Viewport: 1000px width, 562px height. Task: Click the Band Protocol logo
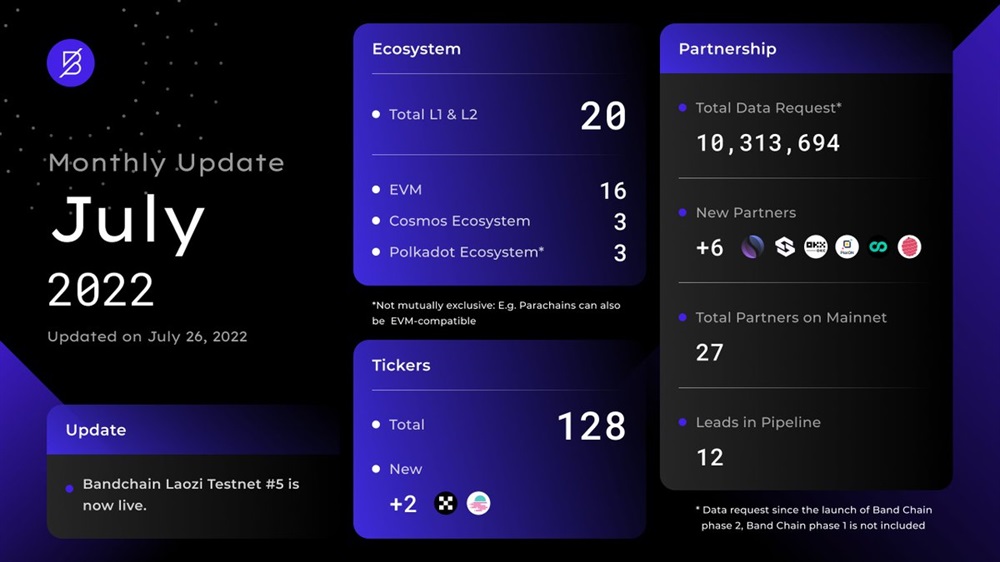70,63
